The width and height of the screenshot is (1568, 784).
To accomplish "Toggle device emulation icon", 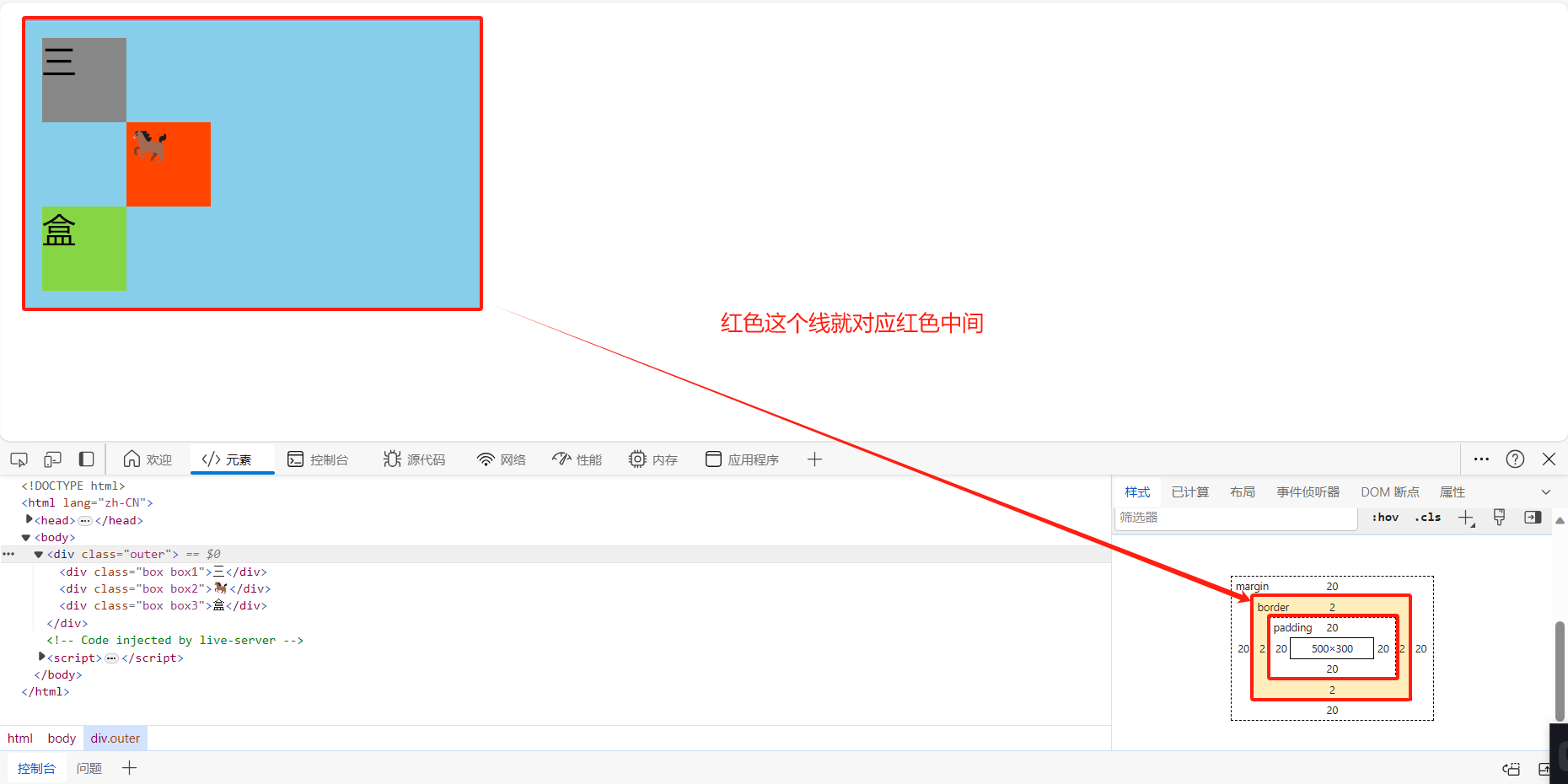I will tap(52, 459).
